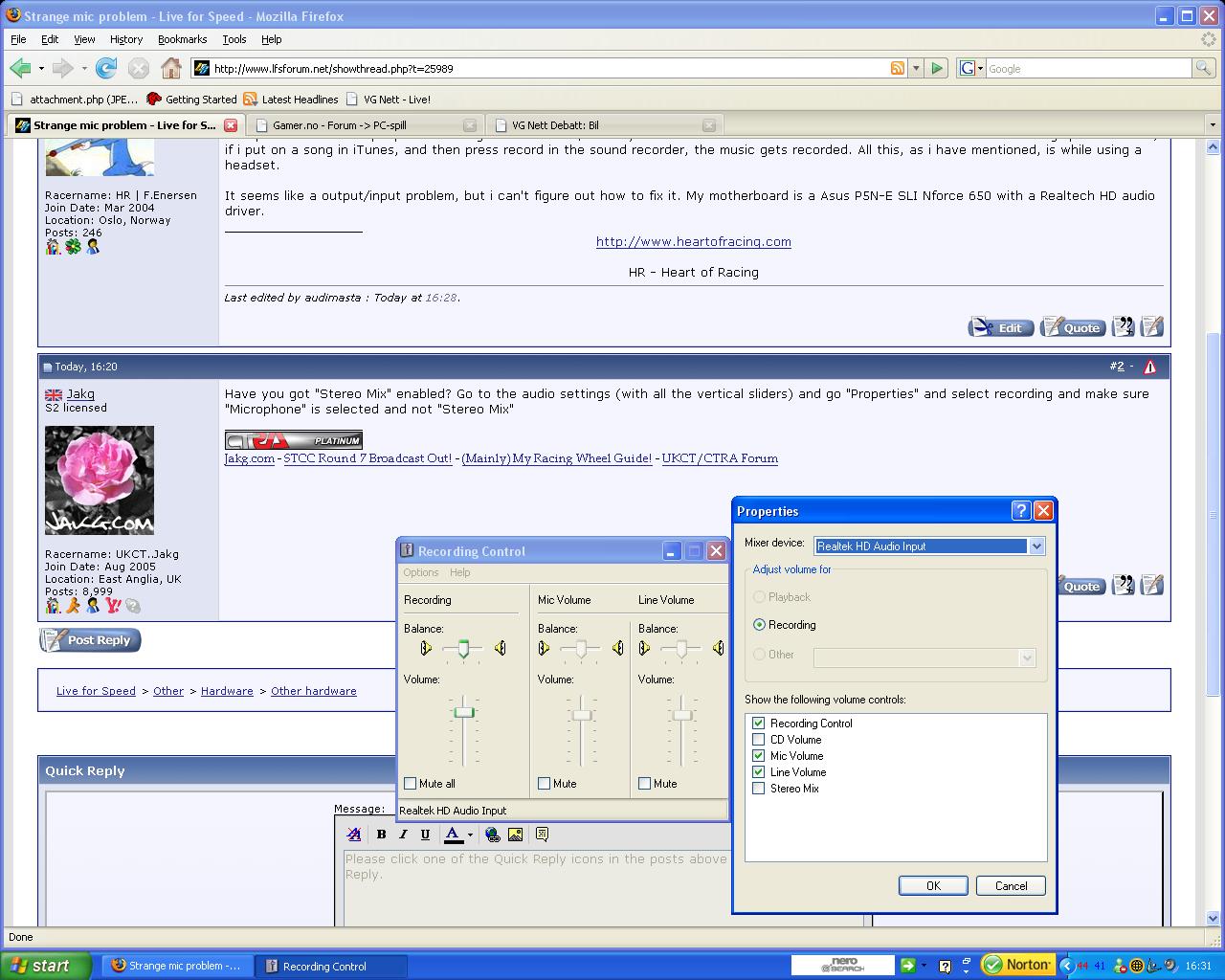This screenshot has width=1225, height=980.
Task: Click OK in the Properties dialog
Action: pyautogui.click(x=933, y=886)
